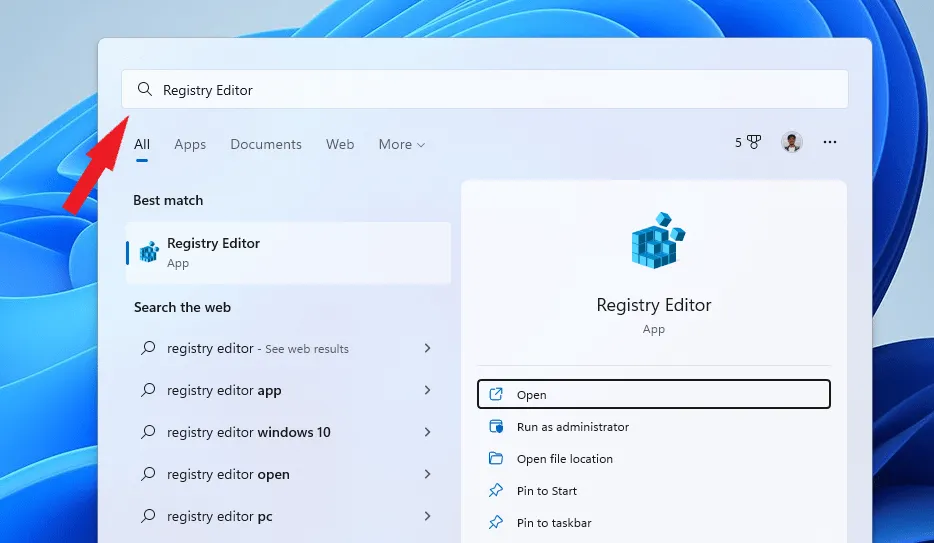Click the Pin to taskbar pin icon
This screenshot has width=934, height=543.
coord(496,523)
